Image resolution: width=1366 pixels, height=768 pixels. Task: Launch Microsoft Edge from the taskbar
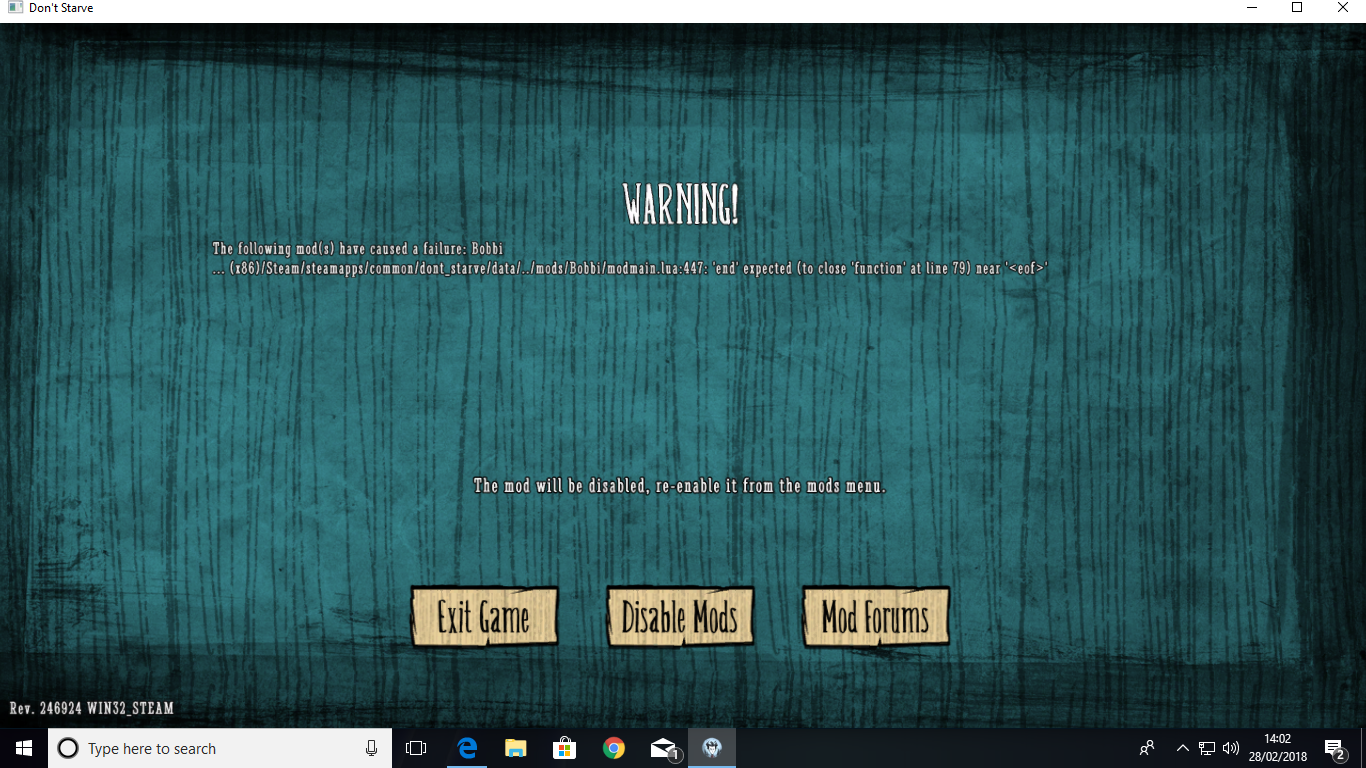tap(466, 748)
